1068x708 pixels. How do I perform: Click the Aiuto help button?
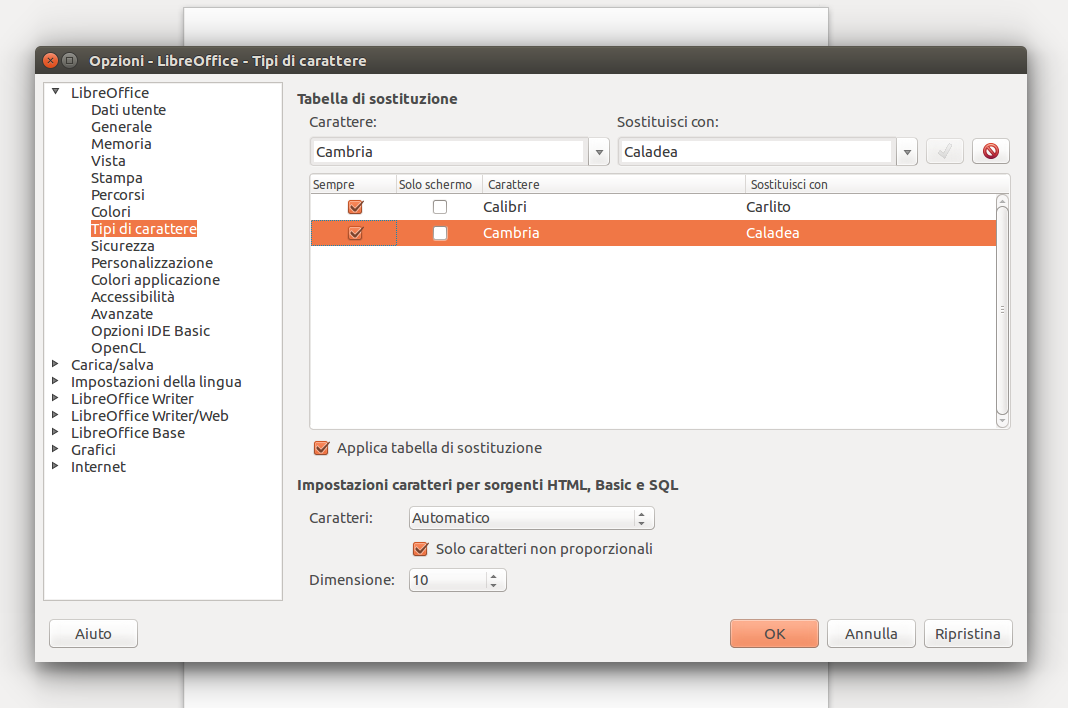pos(93,634)
